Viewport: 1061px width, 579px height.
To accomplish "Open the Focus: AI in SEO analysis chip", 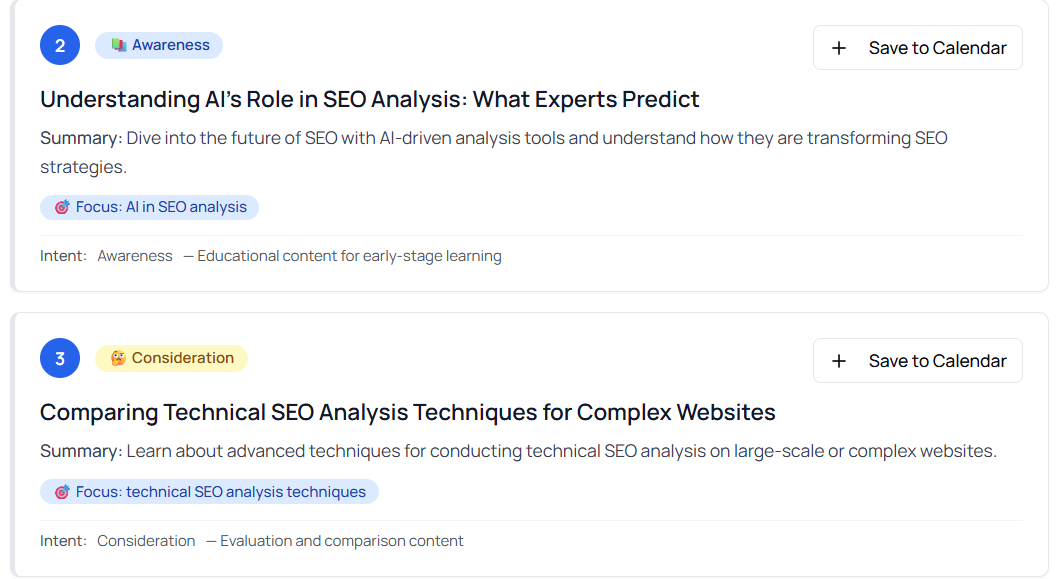I will (150, 207).
